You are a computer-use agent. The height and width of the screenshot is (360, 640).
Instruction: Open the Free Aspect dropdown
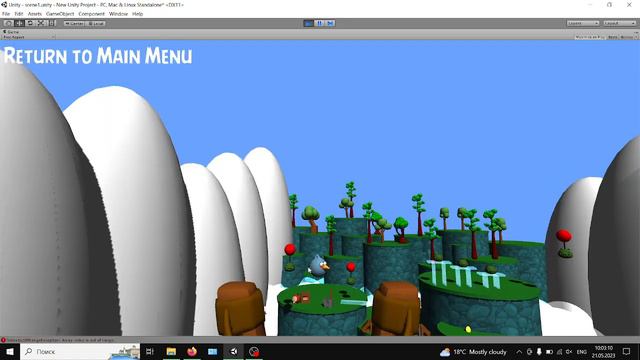(x=29, y=37)
